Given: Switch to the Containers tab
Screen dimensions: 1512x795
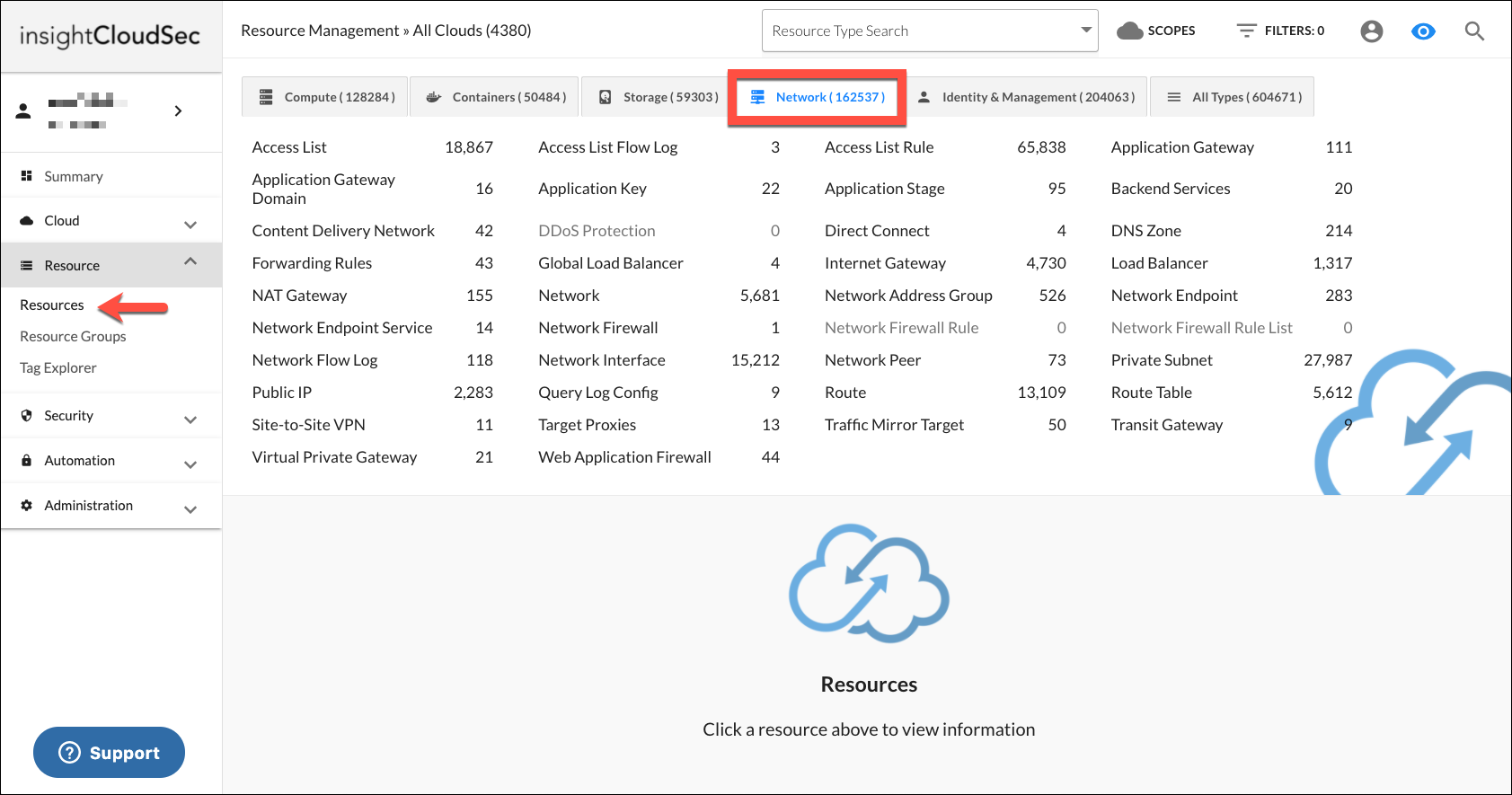Looking at the screenshot, I should 495,97.
